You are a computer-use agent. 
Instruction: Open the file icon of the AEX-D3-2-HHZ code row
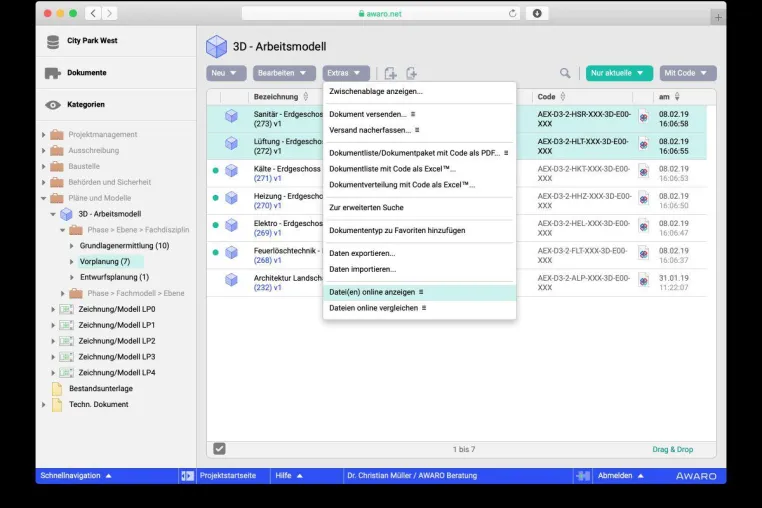[643, 199]
